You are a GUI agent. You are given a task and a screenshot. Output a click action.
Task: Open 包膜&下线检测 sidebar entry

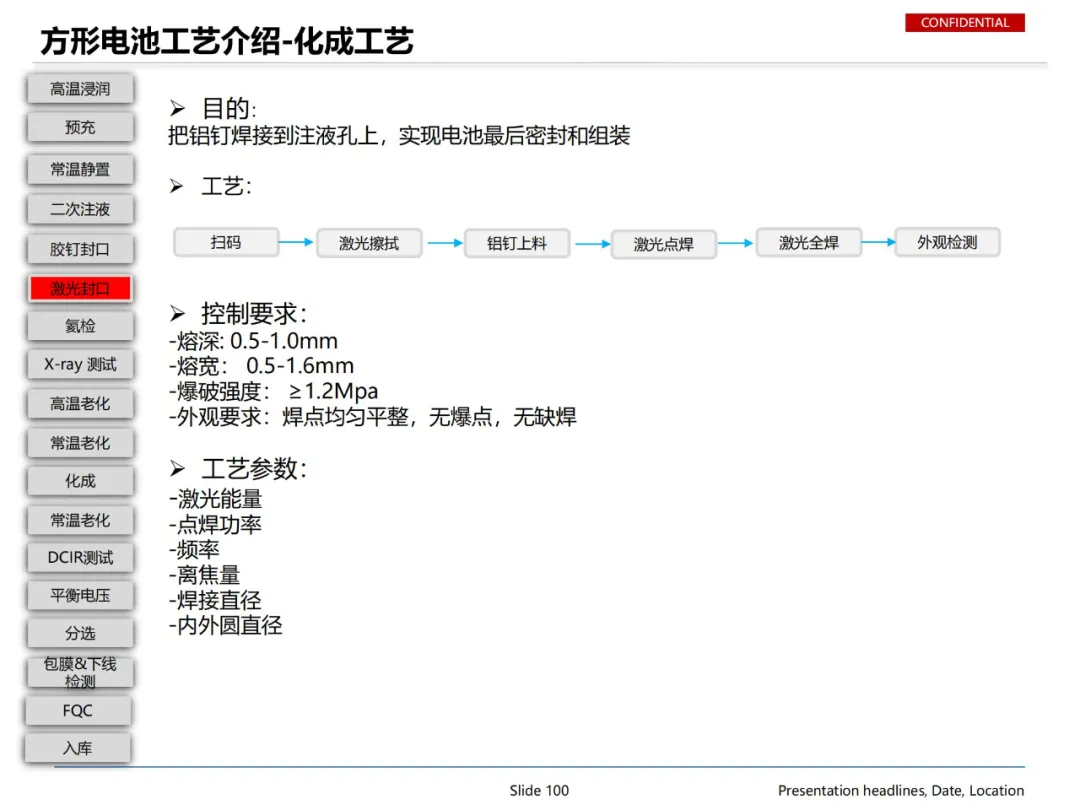(80, 672)
